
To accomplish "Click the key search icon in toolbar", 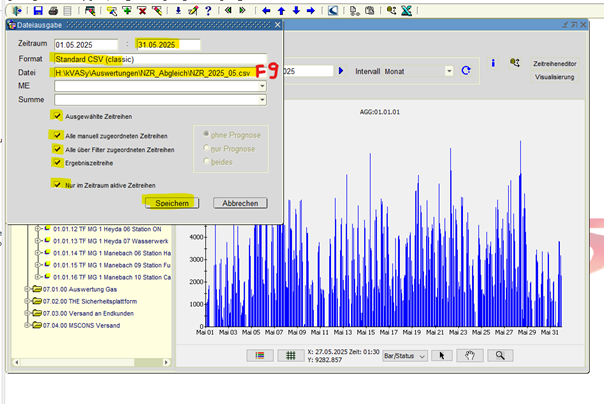I will pyautogui.click(x=391, y=11).
